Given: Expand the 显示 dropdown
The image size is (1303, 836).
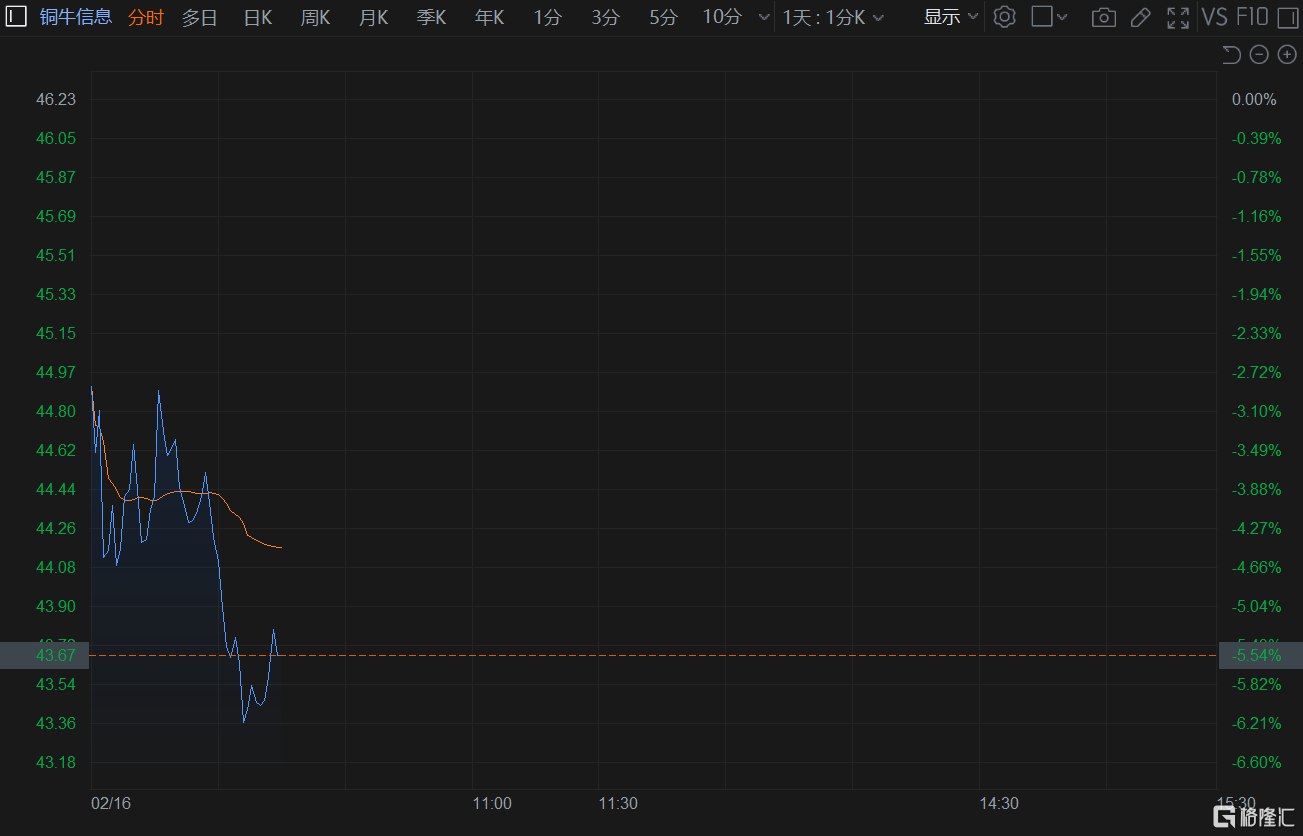Looking at the screenshot, I should click(x=950, y=17).
